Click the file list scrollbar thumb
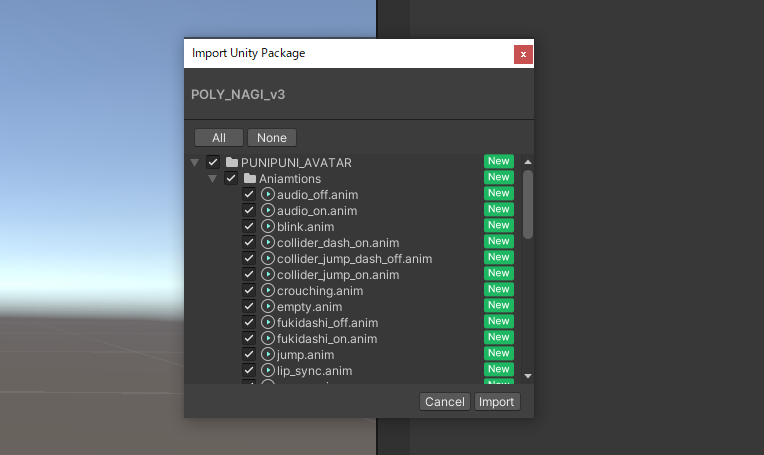 528,205
